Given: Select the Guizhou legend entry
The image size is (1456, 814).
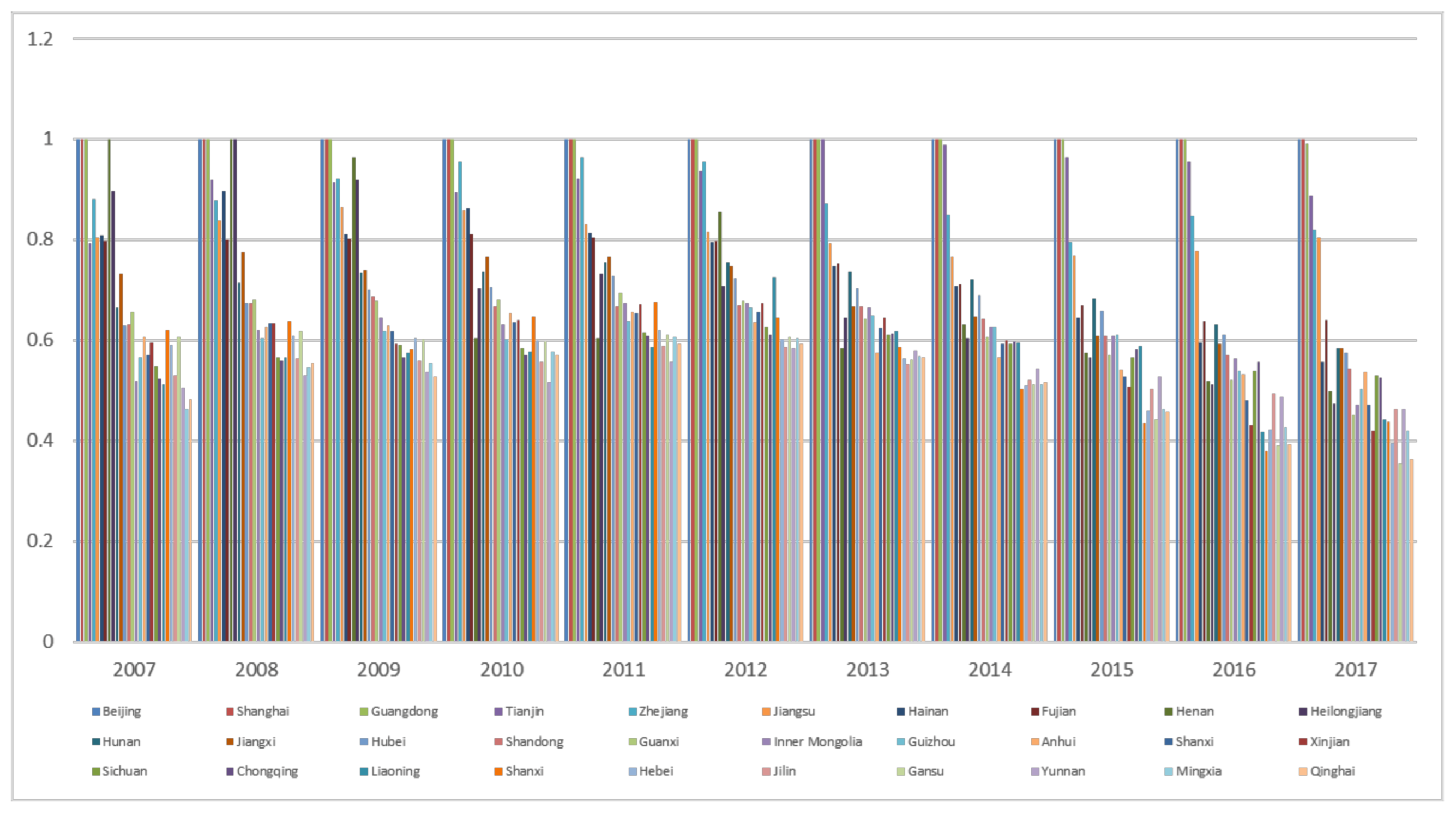Looking at the screenshot, I should click(x=931, y=741).
